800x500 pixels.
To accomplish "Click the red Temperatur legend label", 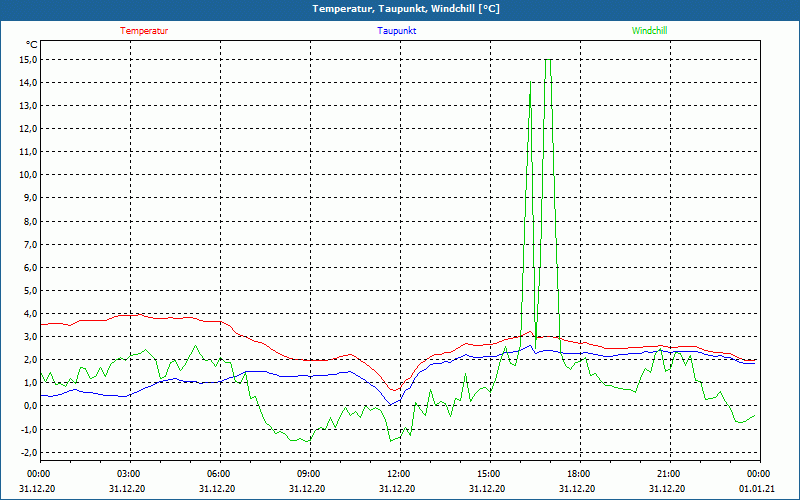I will tap(144, 31).
